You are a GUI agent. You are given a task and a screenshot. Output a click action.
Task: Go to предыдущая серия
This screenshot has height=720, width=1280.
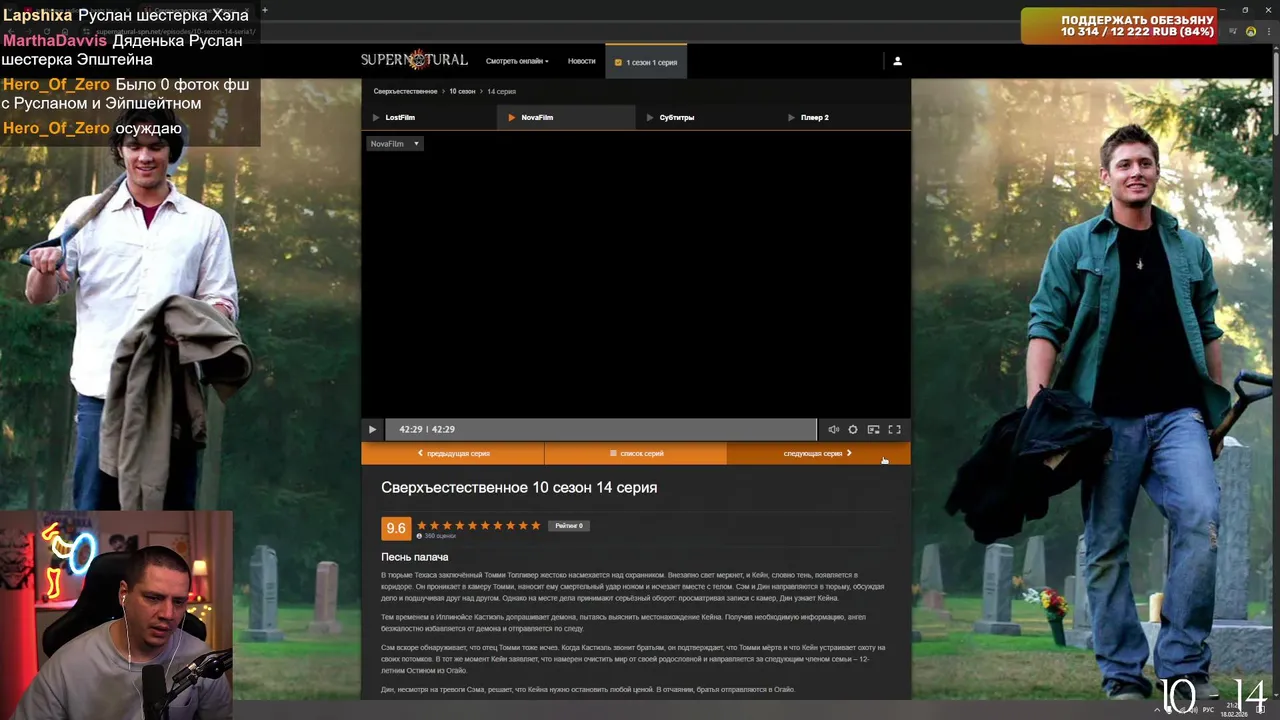tap(453, 454)
